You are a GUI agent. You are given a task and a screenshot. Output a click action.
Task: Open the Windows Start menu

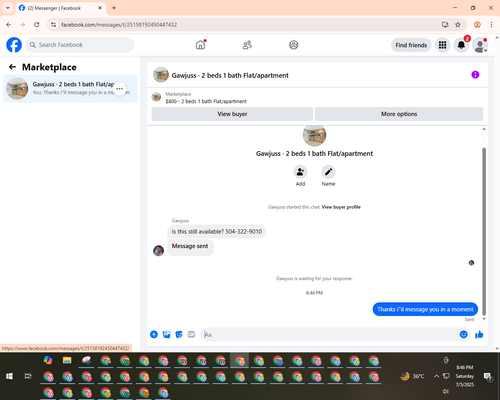pos(9,376)
